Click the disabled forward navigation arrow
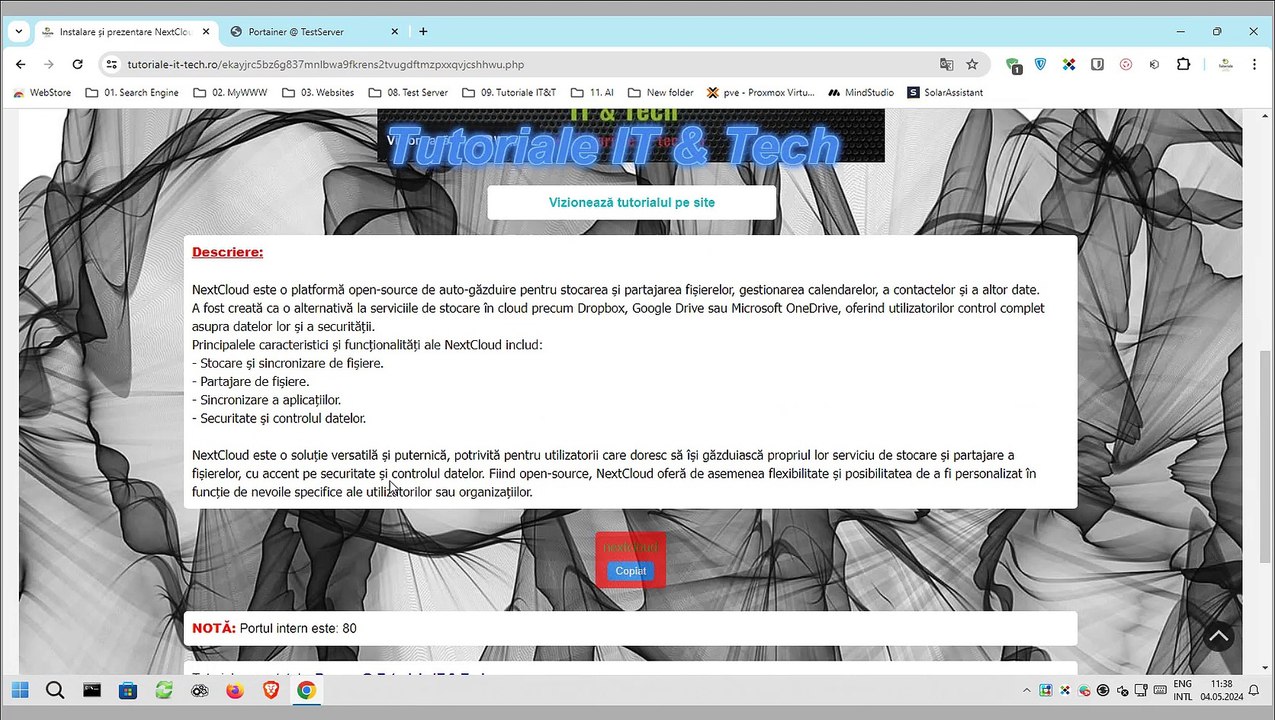Screen dimensions: 1275x720 tap(49, 64)
